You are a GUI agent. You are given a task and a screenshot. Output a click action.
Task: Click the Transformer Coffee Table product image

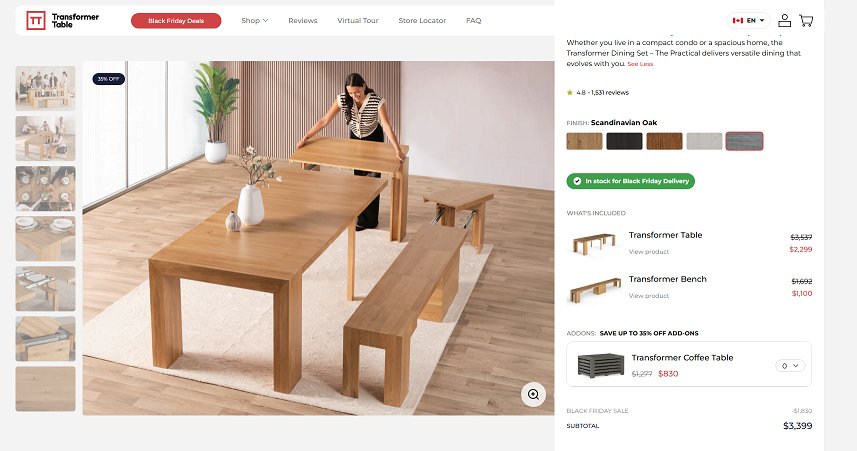[x=601, y=365]
